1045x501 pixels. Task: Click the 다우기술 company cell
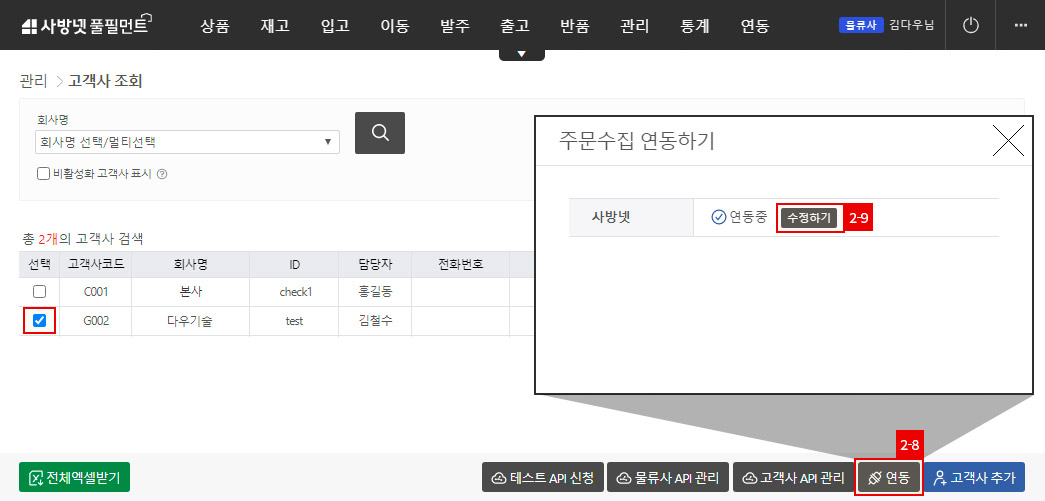tap(191, 320)
